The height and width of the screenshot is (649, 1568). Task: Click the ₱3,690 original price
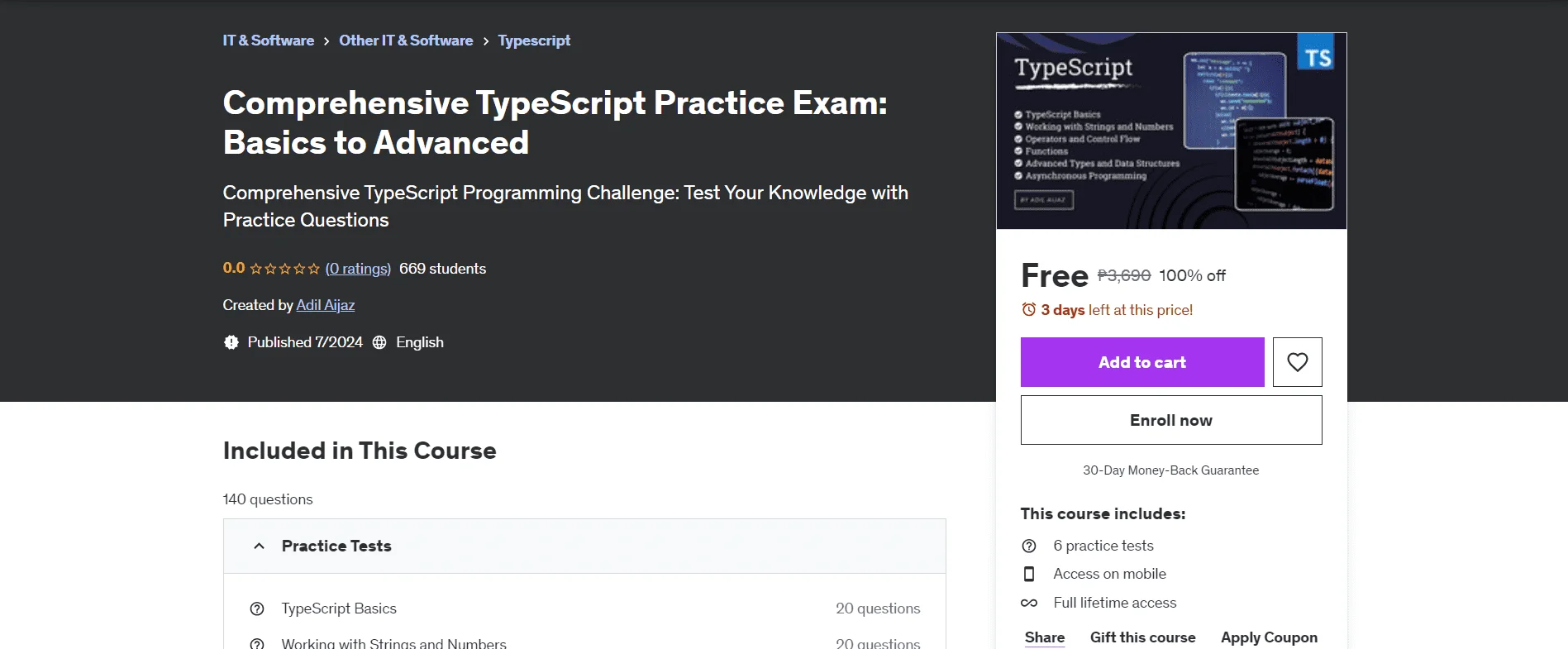pyautogui.click(x=1124, y=275)
